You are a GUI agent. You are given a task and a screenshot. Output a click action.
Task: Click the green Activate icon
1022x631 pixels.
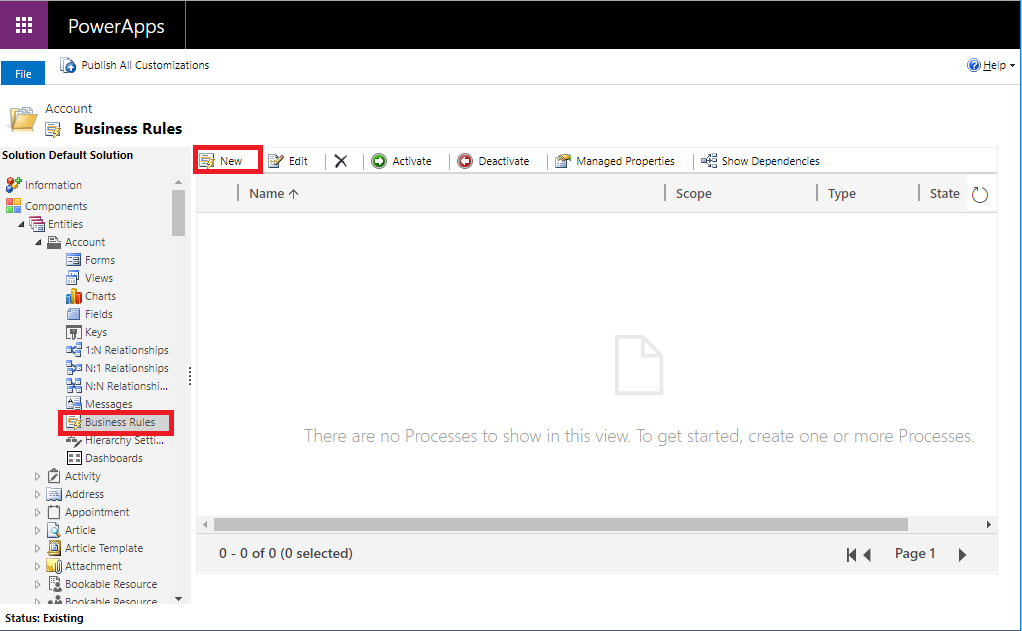coord(379,161)
